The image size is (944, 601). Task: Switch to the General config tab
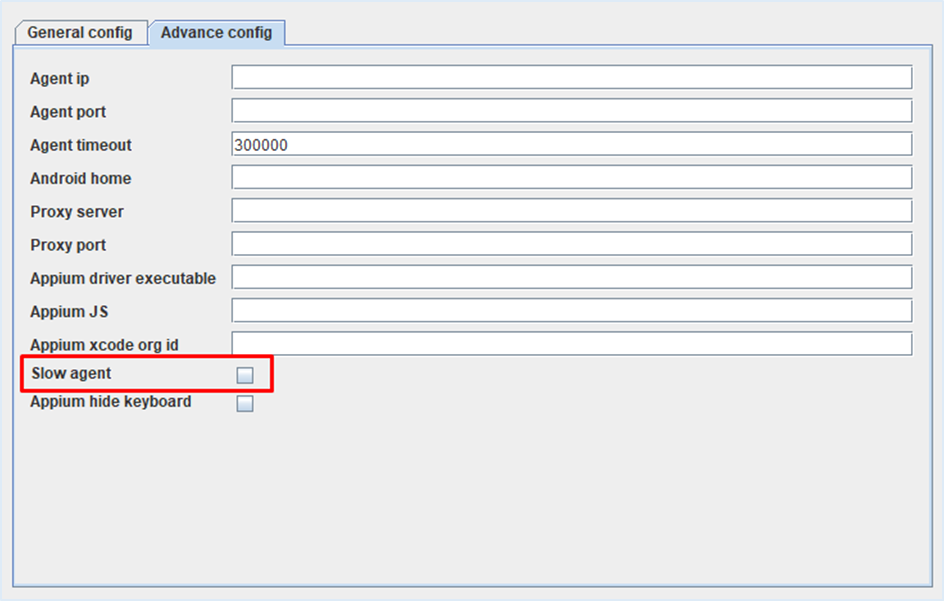click(80, 33)
